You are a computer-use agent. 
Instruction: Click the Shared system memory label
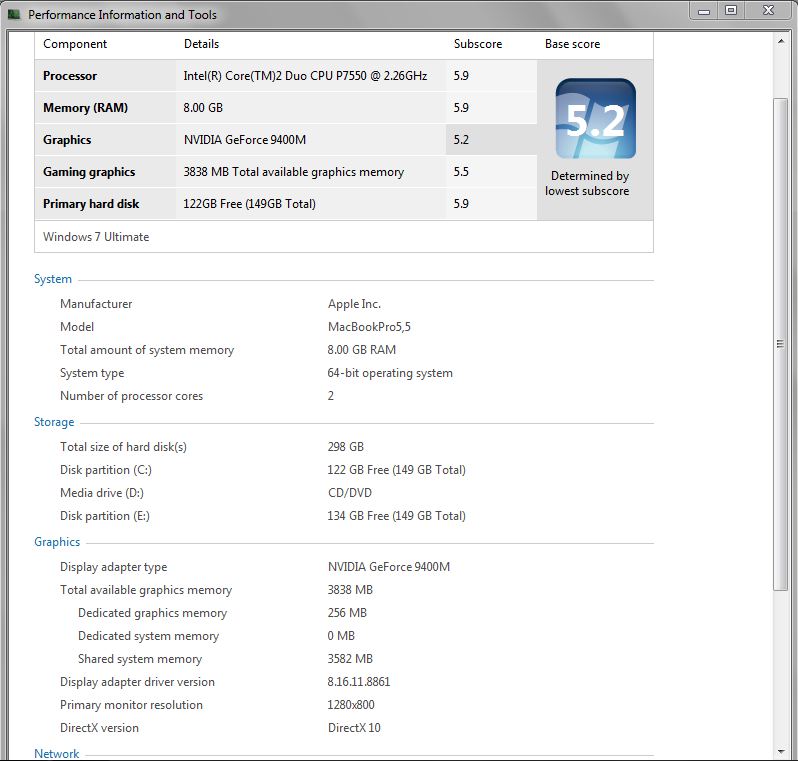(x=140, y=659)
